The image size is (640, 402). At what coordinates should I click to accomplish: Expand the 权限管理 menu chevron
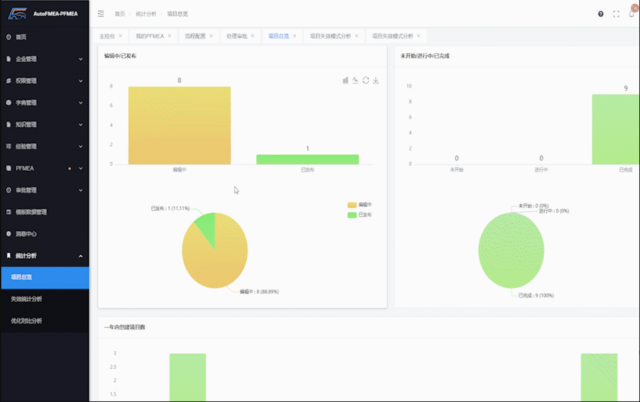pos(80,81)
